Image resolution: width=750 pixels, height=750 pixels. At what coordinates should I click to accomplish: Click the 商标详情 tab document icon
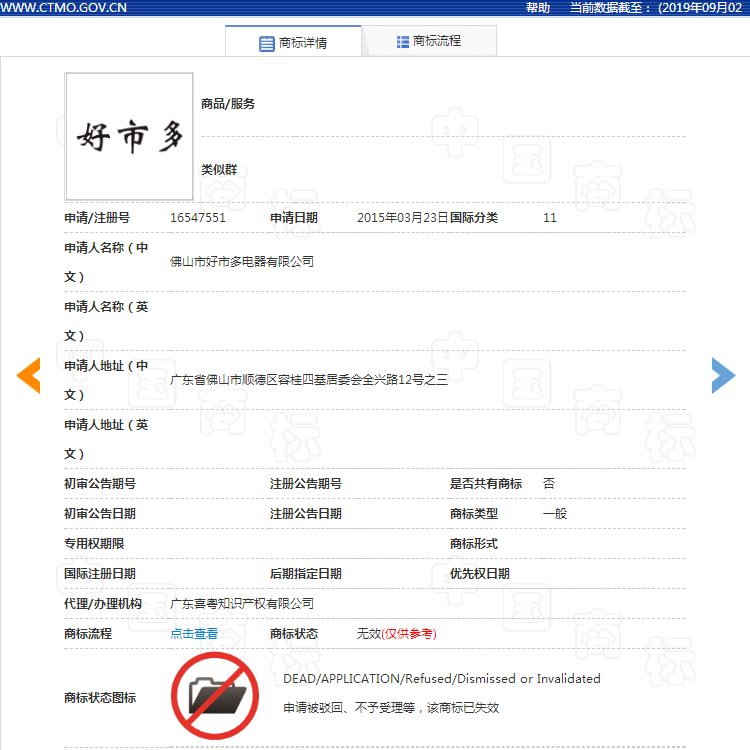pos(266,44)
